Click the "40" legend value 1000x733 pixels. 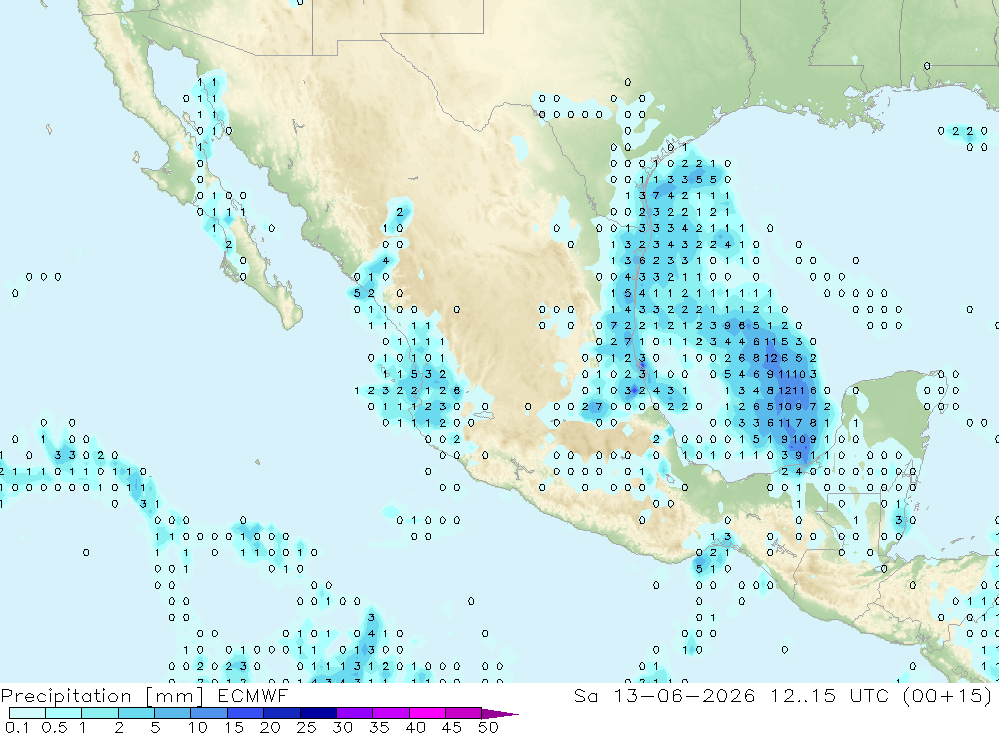(x=416, y=727)
